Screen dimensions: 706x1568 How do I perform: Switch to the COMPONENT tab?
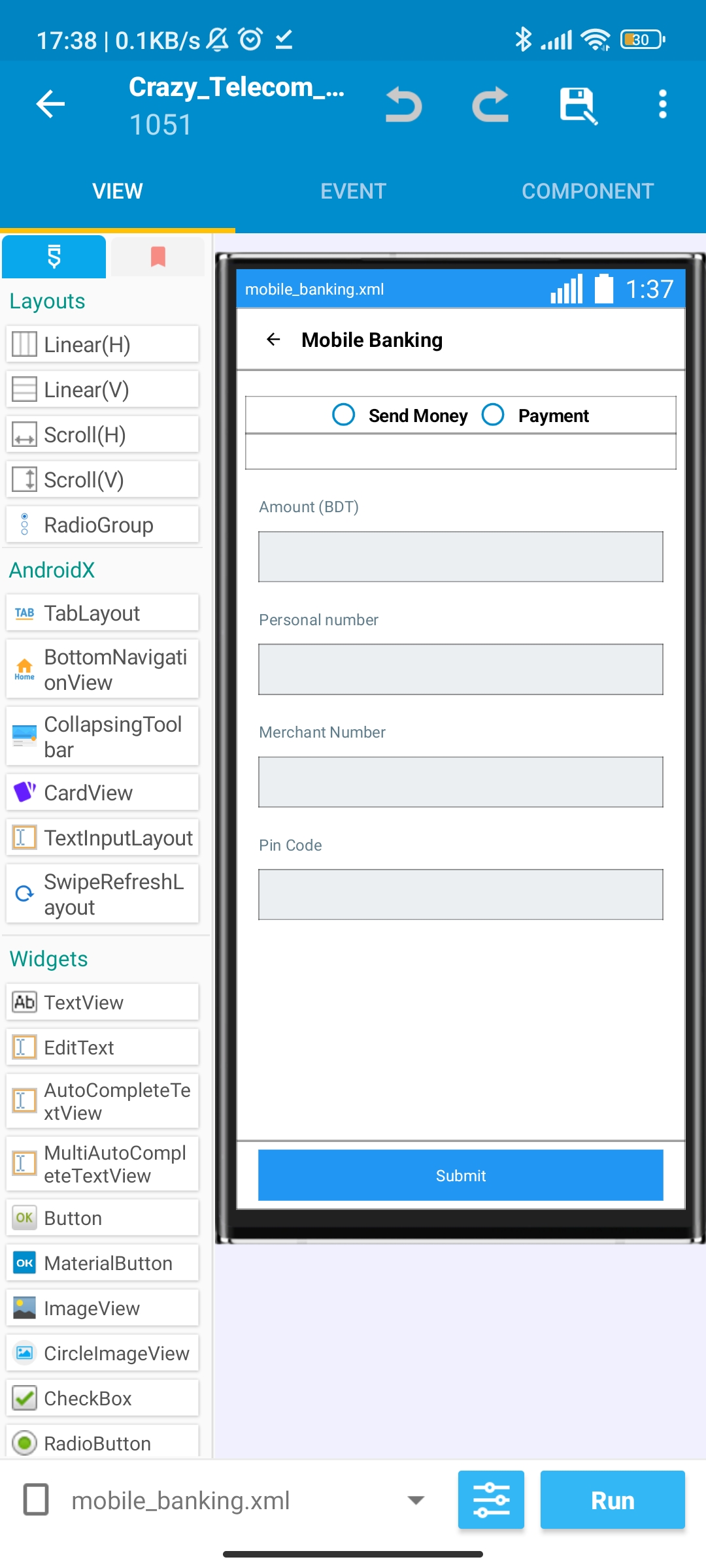[588, 191]
